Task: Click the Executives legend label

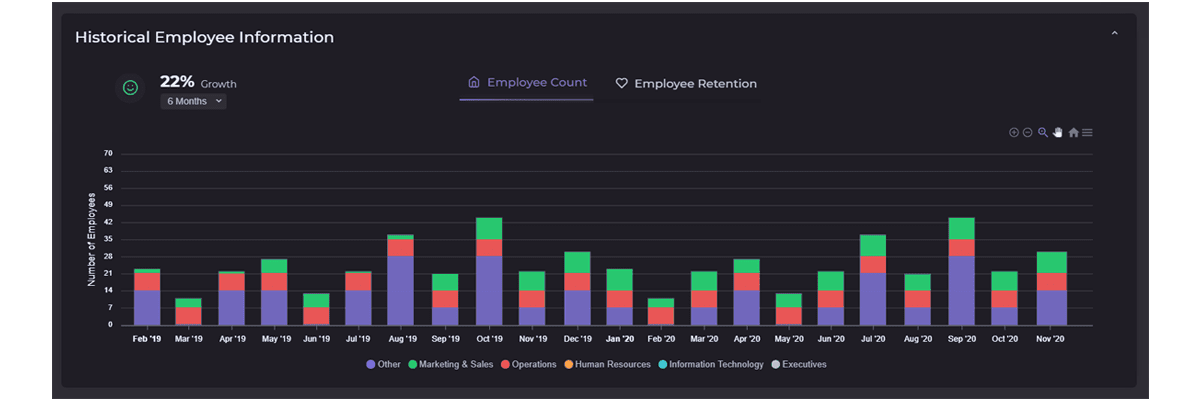Action: [801, 365]
